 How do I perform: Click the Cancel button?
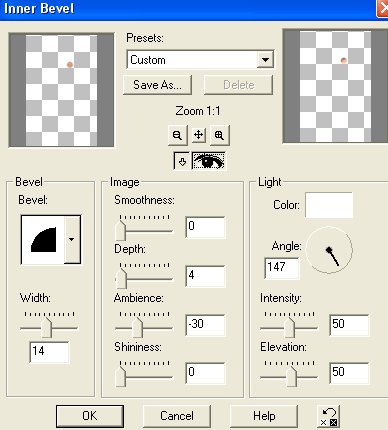click(177, 416)
